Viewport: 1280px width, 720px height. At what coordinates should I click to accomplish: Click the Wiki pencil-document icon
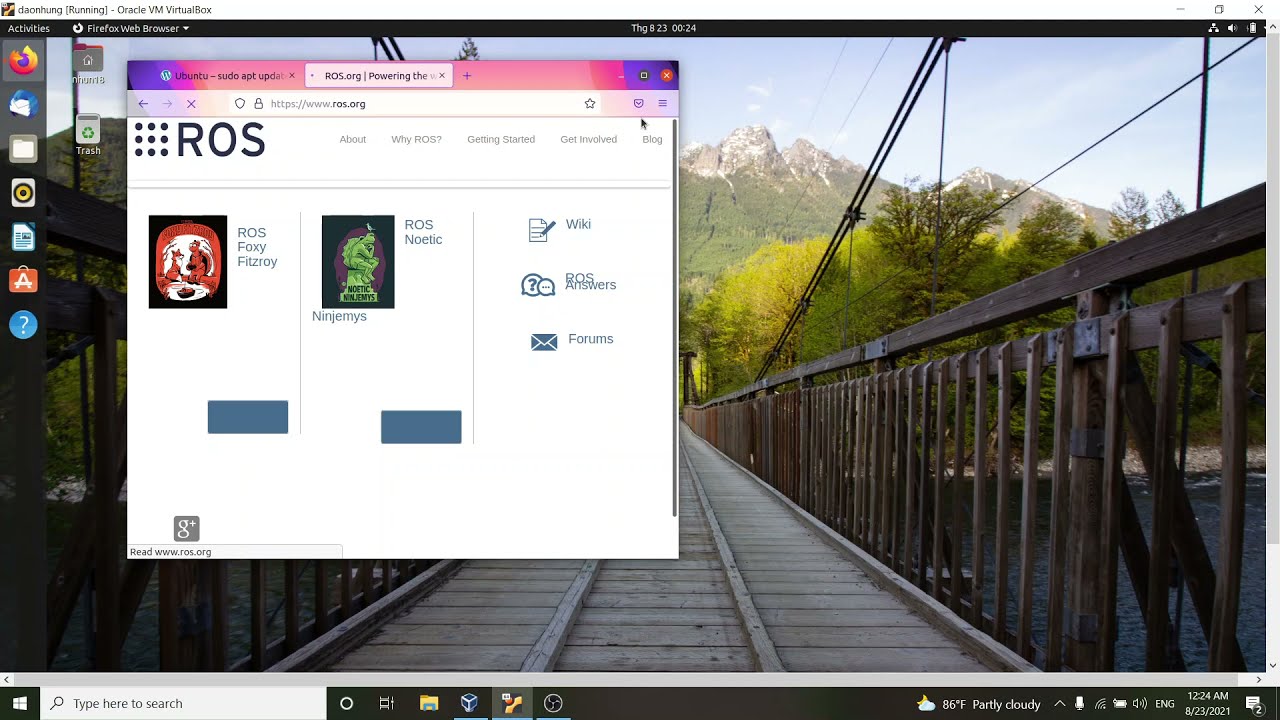pyautogui.click(x=541, y=230)
